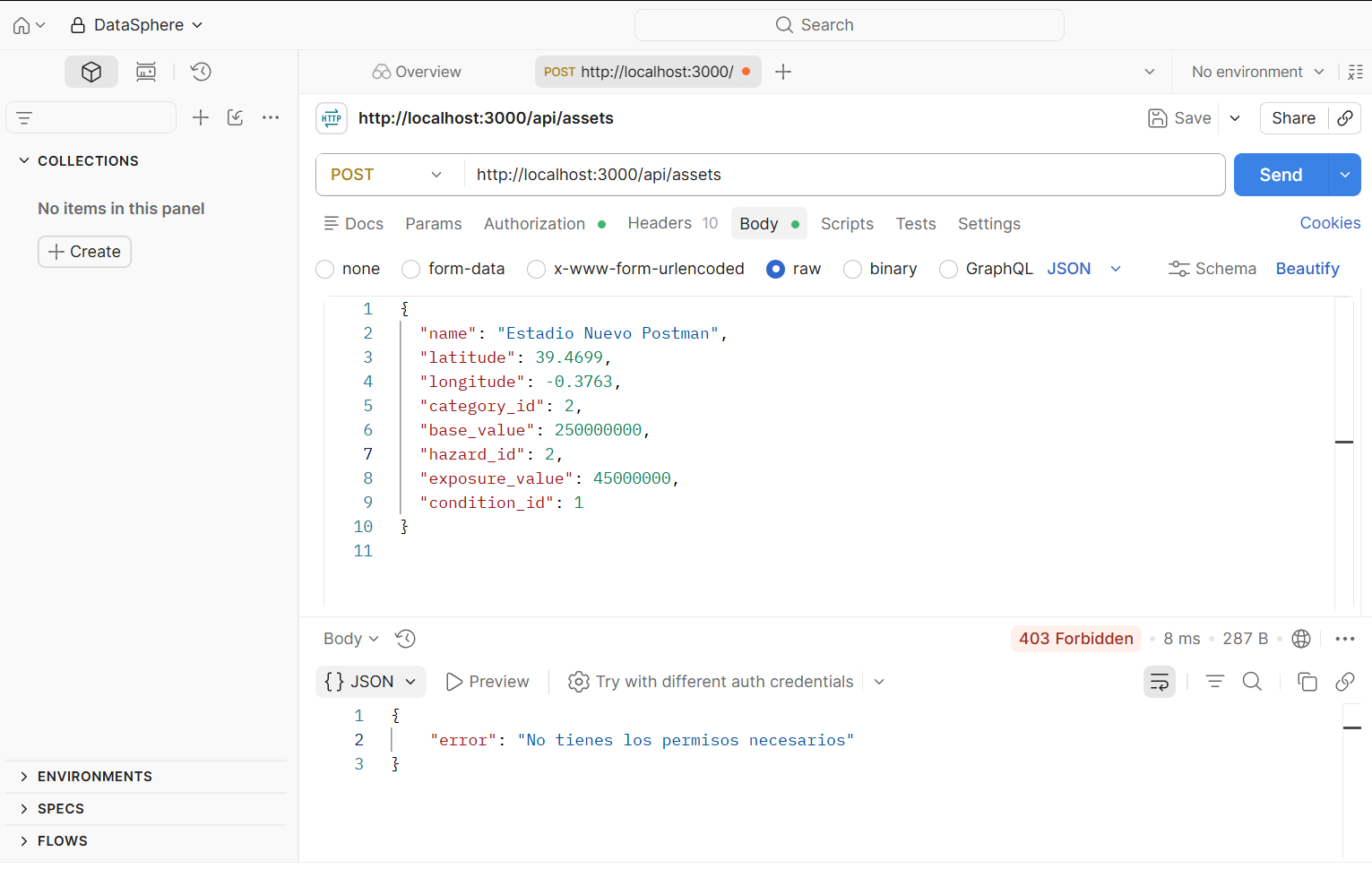
Task: Select the form-data radio button
Action: pyautogui.click(x=411, y=269)
